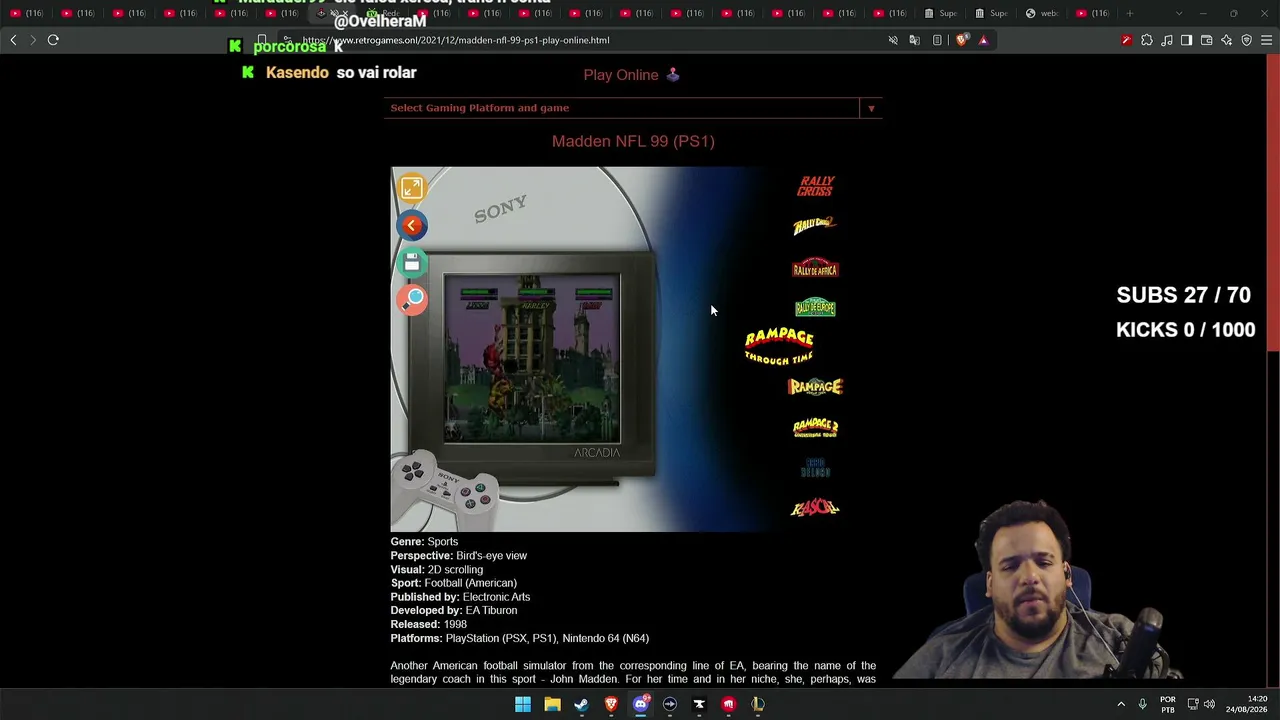Toggle the browser sidebar panel

click(1187, 40)
